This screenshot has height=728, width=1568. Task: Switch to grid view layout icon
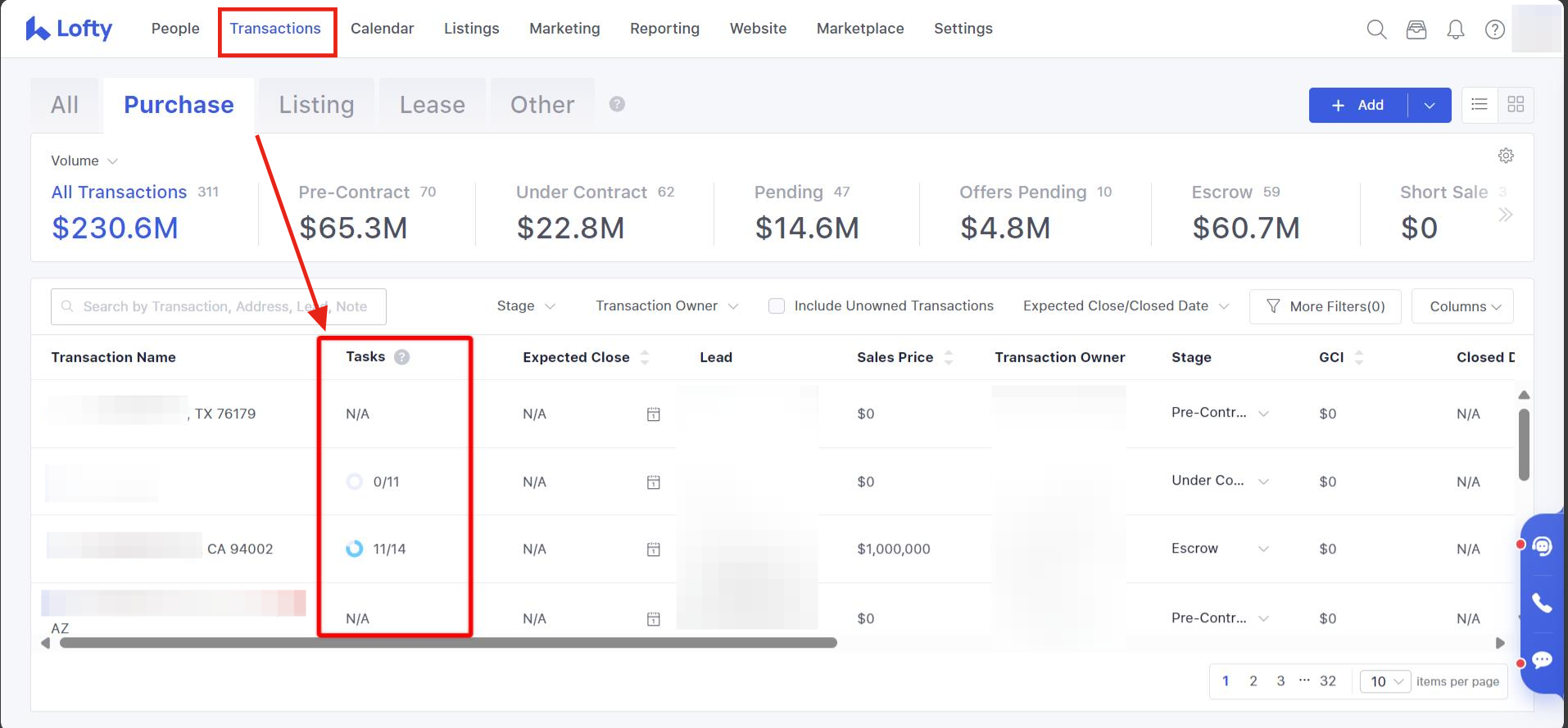1516,104
